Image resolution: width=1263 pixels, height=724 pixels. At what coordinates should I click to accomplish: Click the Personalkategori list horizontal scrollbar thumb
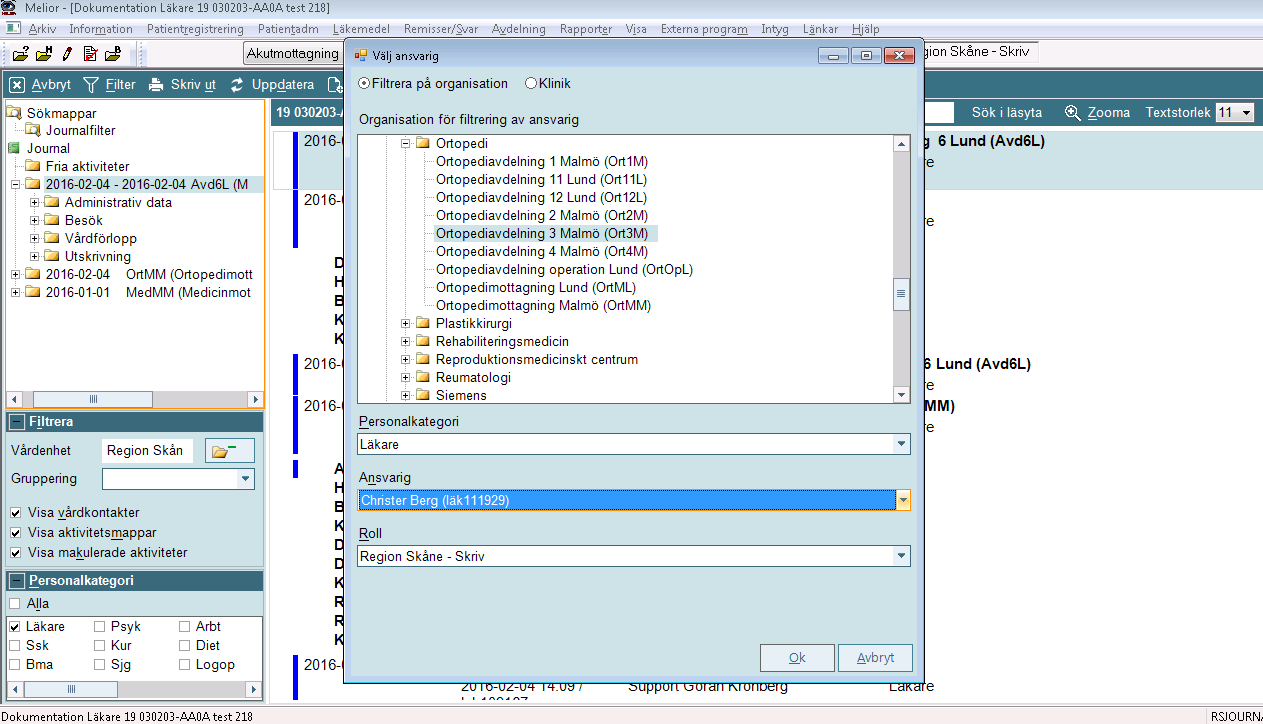tap(71, 689)
